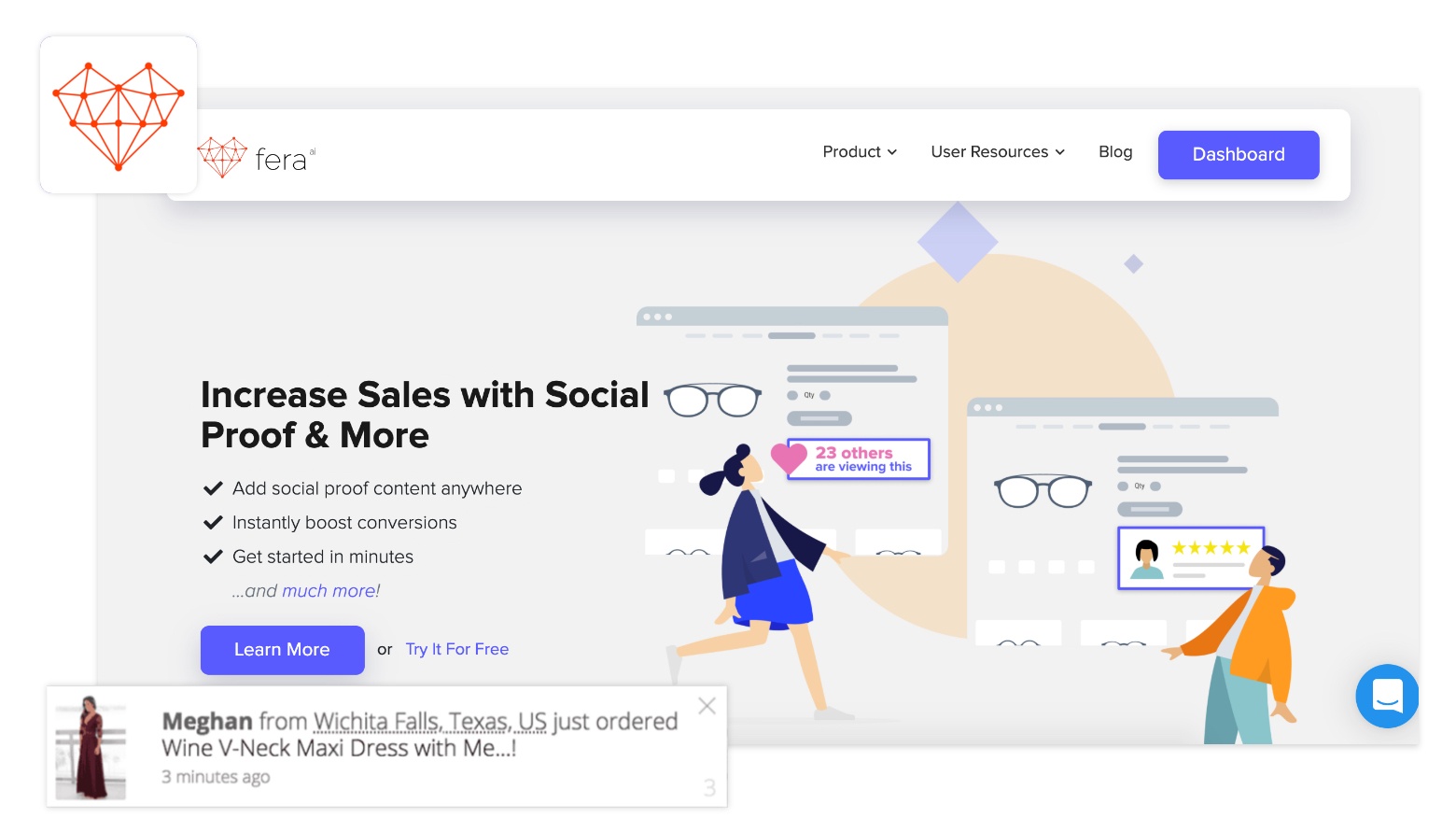Click the large red heart app icon
The height and width of the screenshot is (832, 1456).
(x=119, y=115)
